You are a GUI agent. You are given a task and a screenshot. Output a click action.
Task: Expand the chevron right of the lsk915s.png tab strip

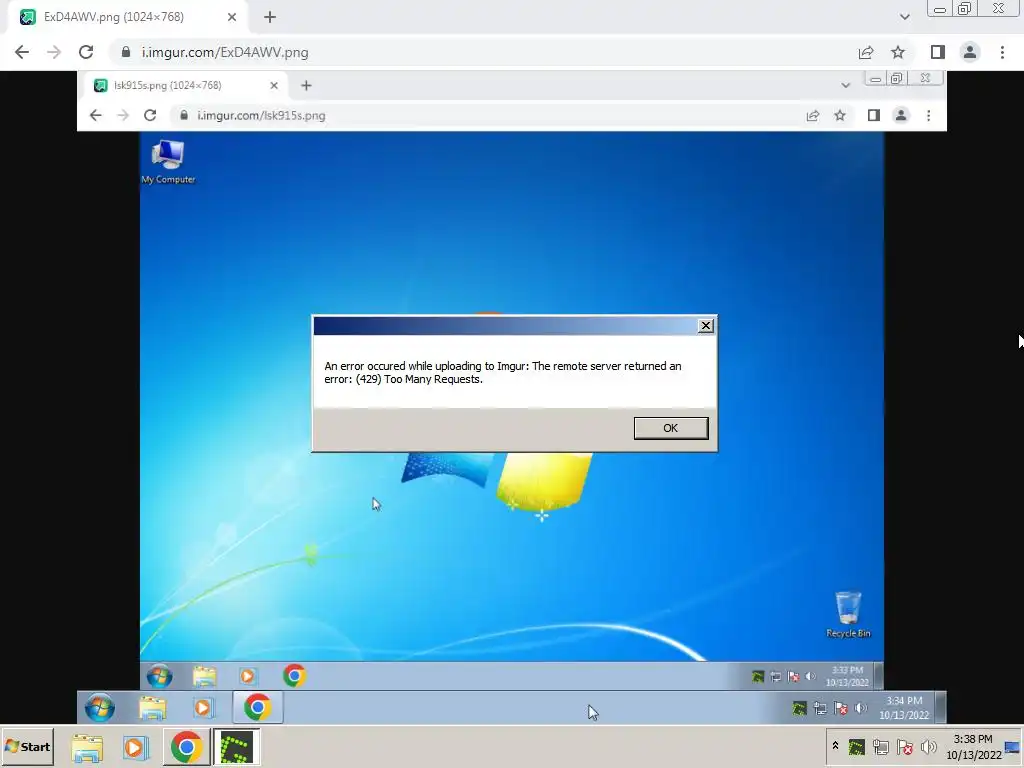[x=846, y=86]
